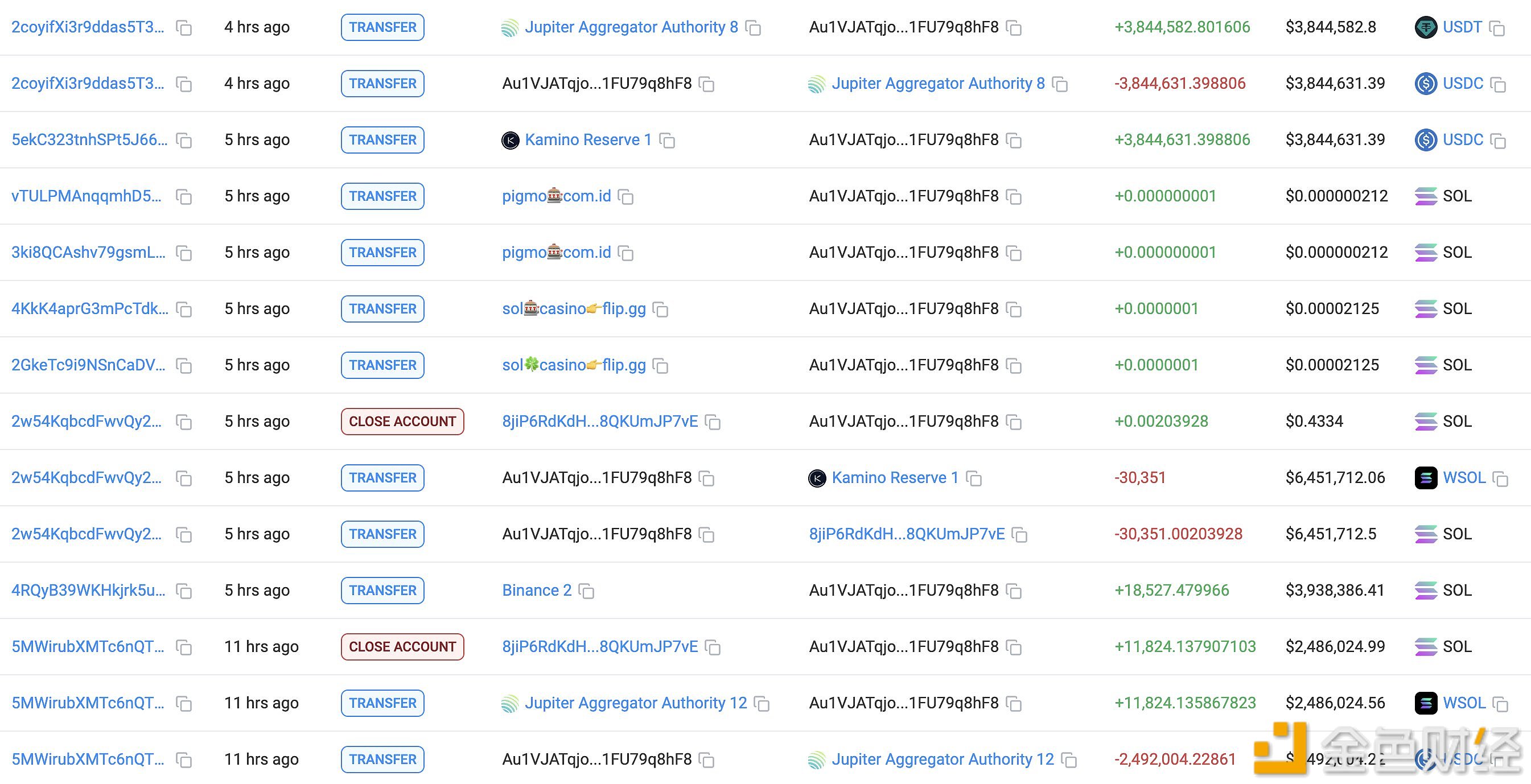Copy signature 4KkK4aprG3mPcTdk with its copy icon
1531x784 pixels.
pos(184,310)
